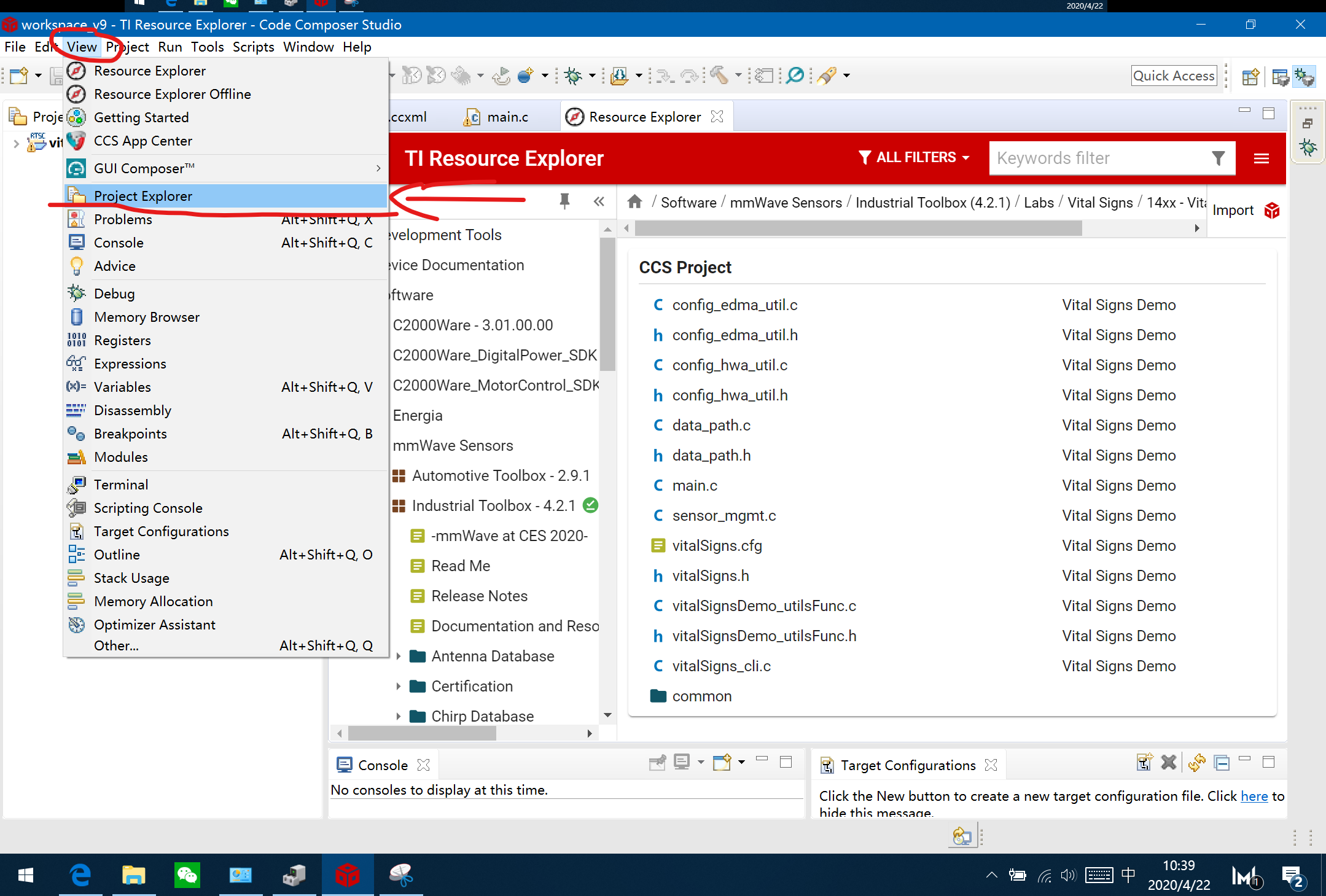The height and width of the screenshot is (896, 1326).
Task: Click the Problems view icon
Action: pyautogui.click(x=76, y=219)
